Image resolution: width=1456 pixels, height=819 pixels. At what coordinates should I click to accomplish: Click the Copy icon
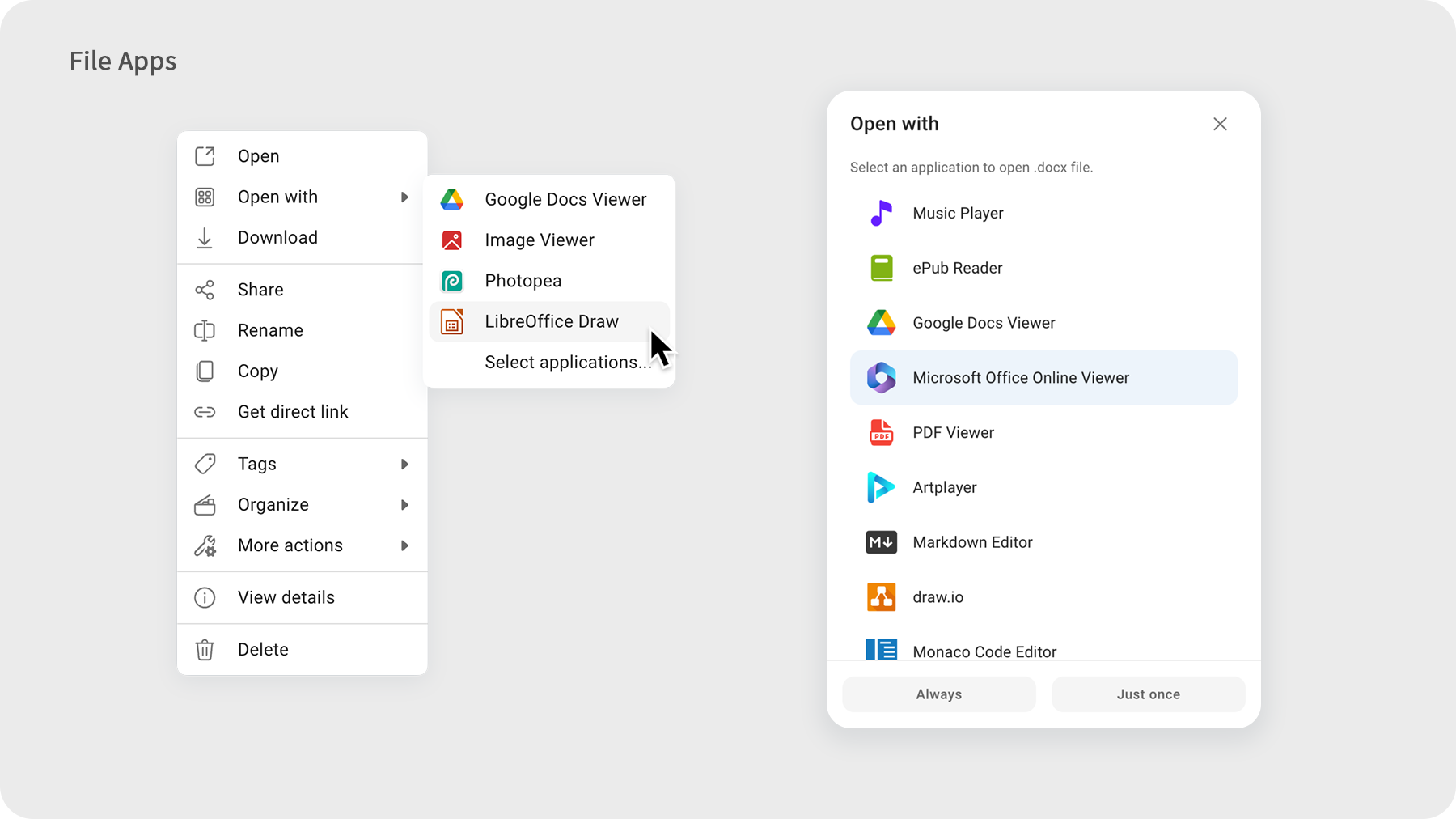[x=205, y=371]
